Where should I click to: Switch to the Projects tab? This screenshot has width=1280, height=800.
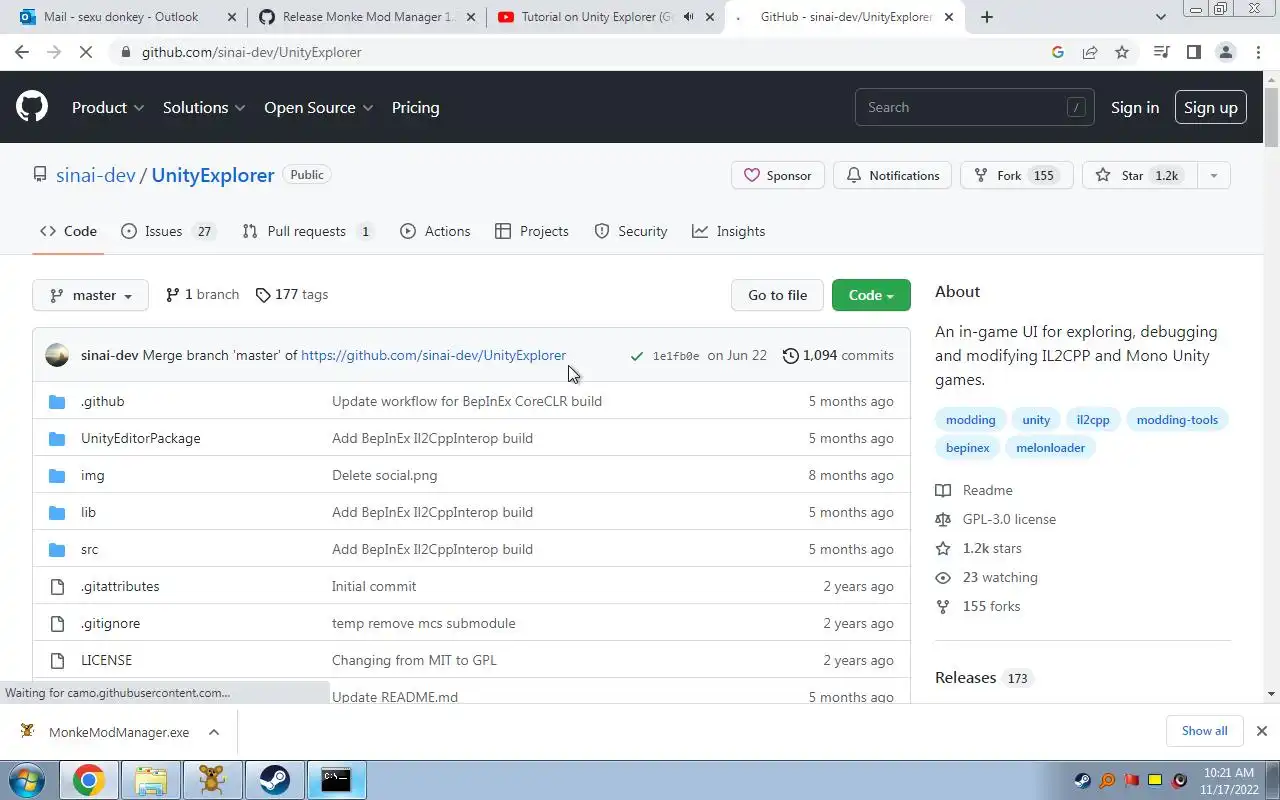[532, 231]
